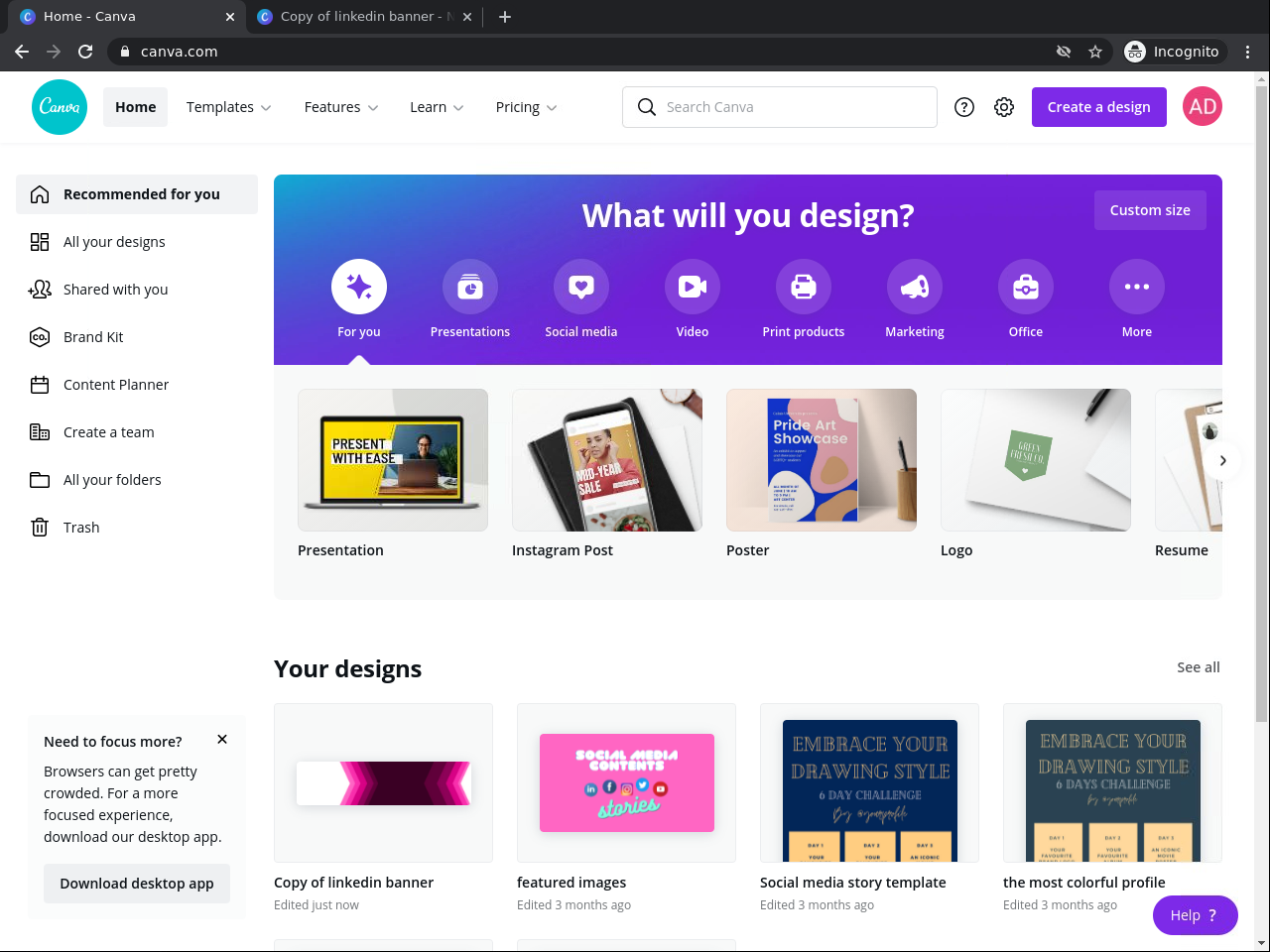Close the 'Home - Canva' tab
Image resolution: width=1270 pixels, height=952 pixels.
click(x=230, y=17)
